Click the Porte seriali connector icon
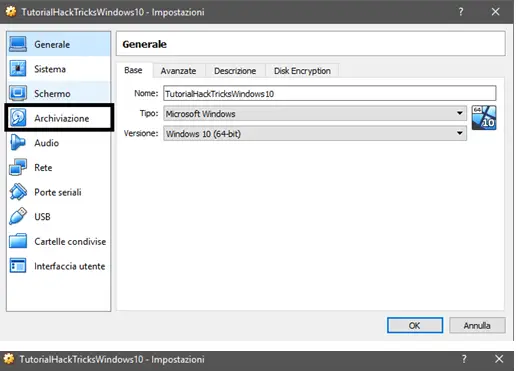The width and height of the screenshot is (518, 371). tap(18, 192)
